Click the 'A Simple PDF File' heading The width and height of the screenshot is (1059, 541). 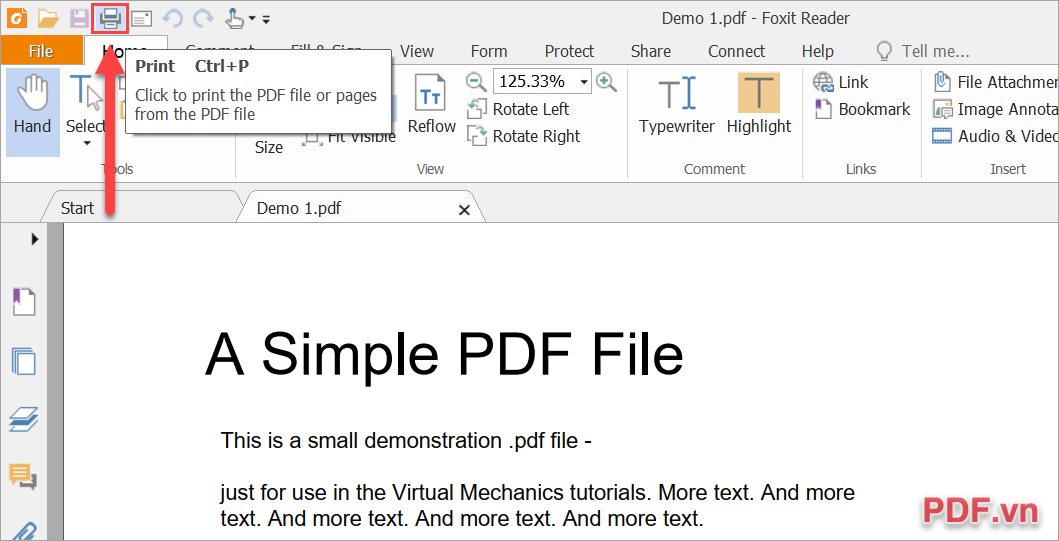(x=444, y=355)
